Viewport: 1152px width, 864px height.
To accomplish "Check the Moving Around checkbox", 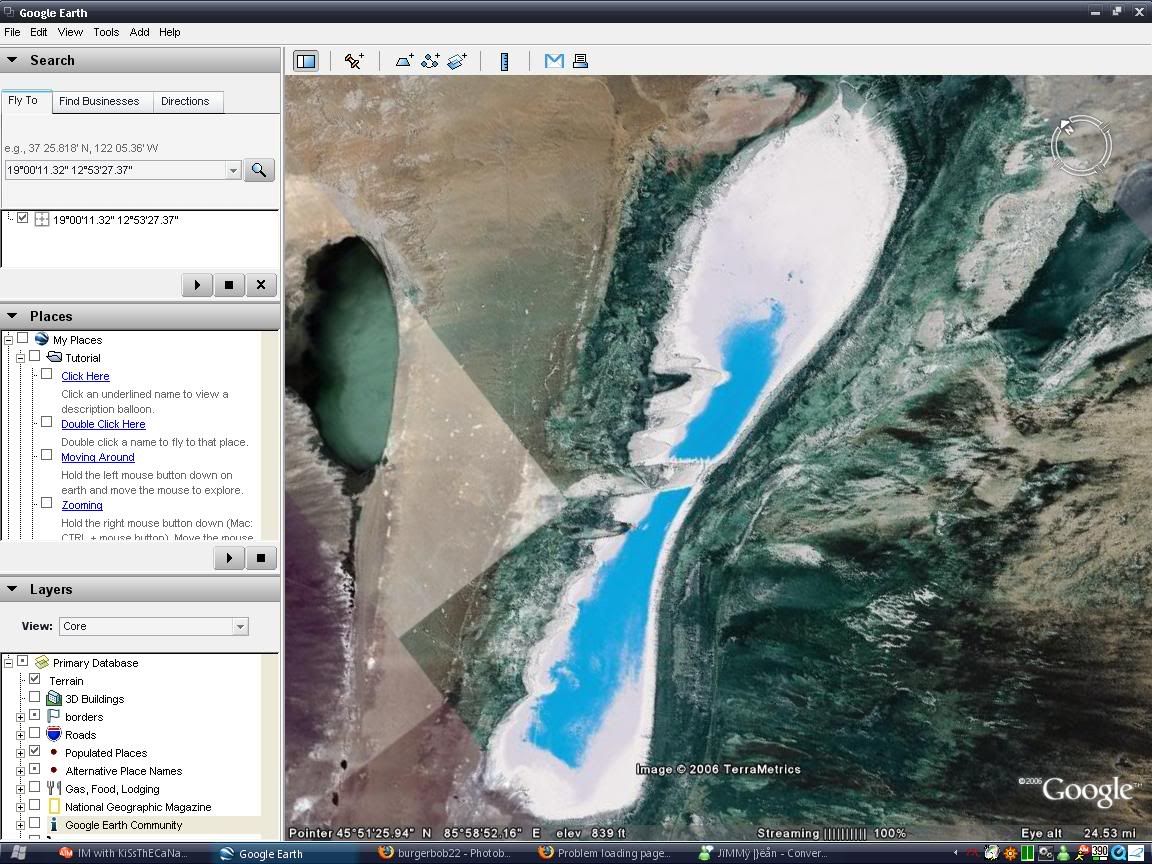I will 46,455.
